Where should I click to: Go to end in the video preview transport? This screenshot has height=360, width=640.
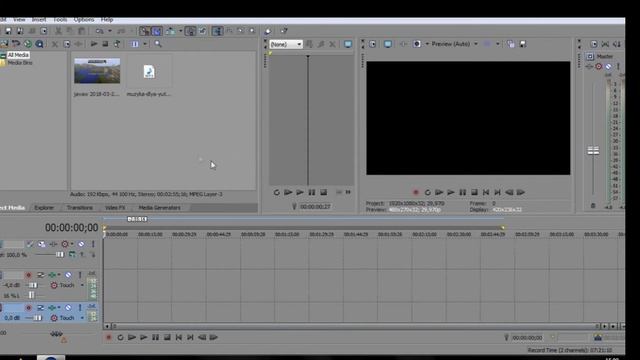tap(498, 192)
